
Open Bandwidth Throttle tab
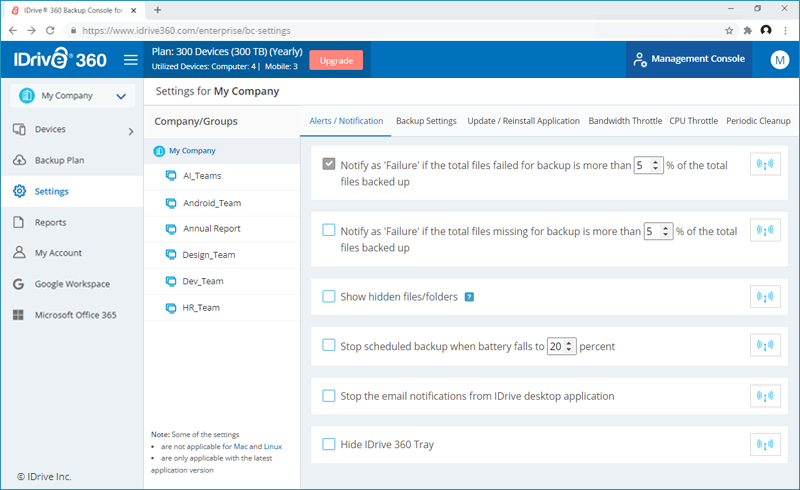(625, 121)
